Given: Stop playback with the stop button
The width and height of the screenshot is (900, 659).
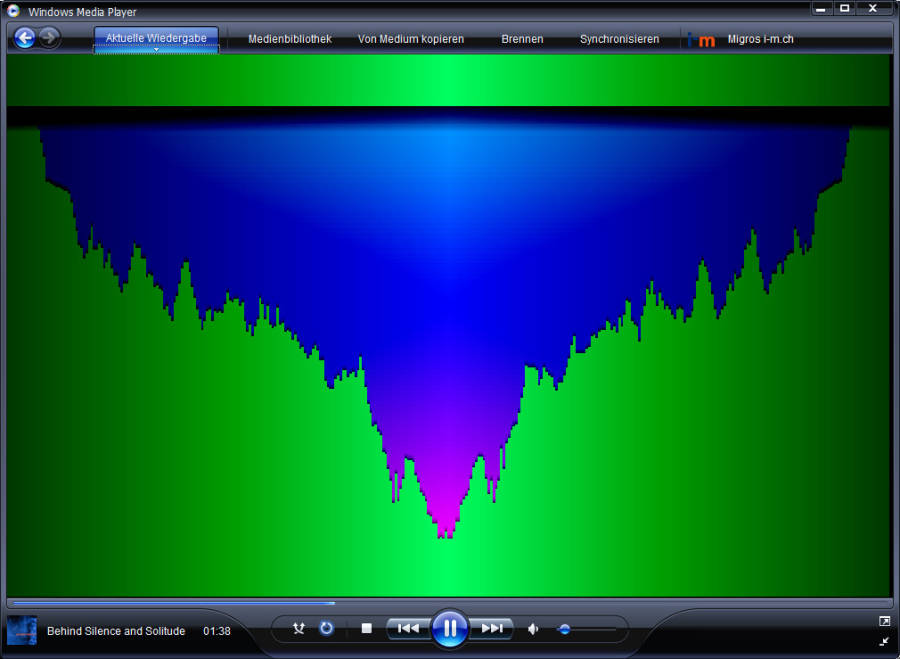Looking at the screenshot, I should pos(366,629).
